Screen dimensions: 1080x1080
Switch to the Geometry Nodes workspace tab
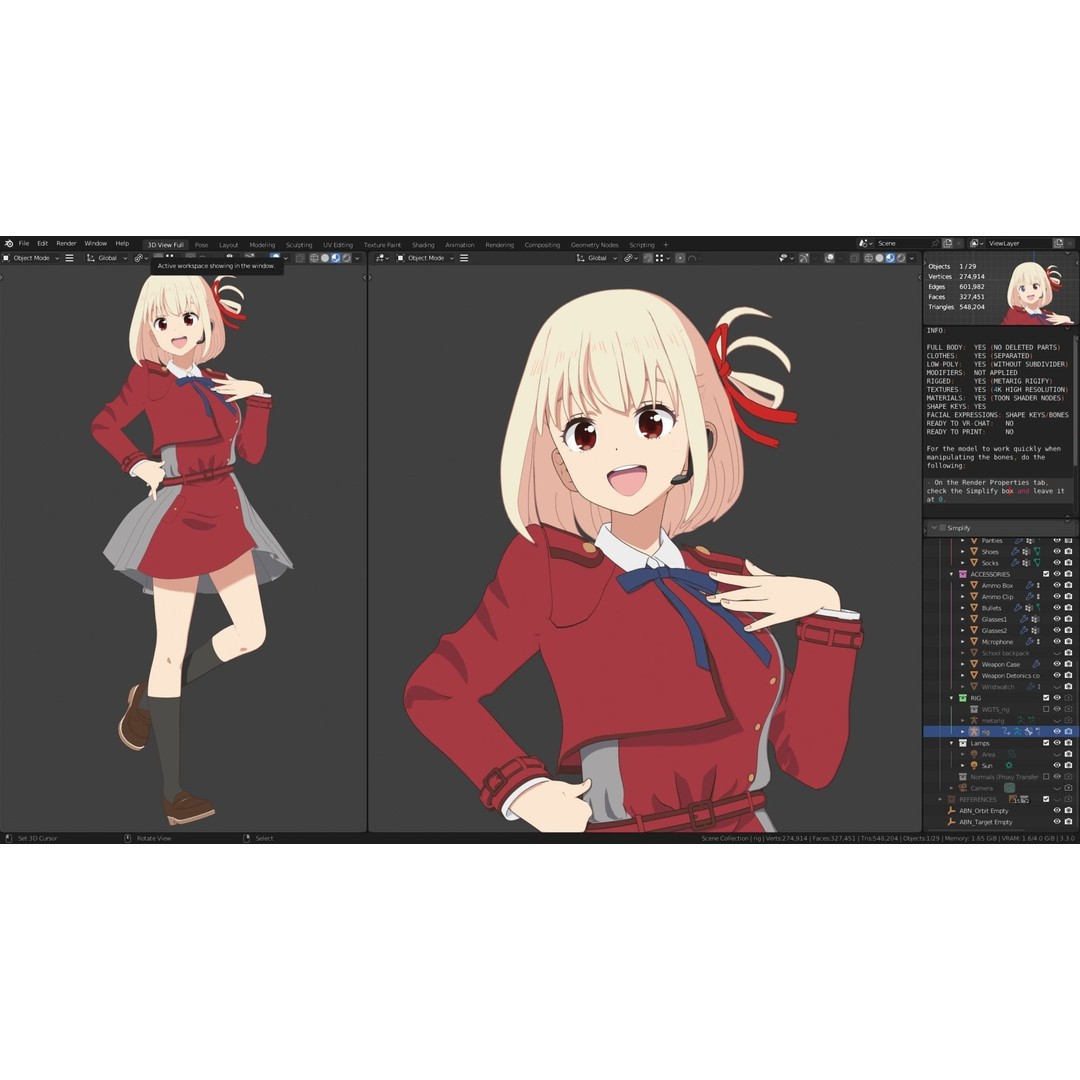point(594,245)
